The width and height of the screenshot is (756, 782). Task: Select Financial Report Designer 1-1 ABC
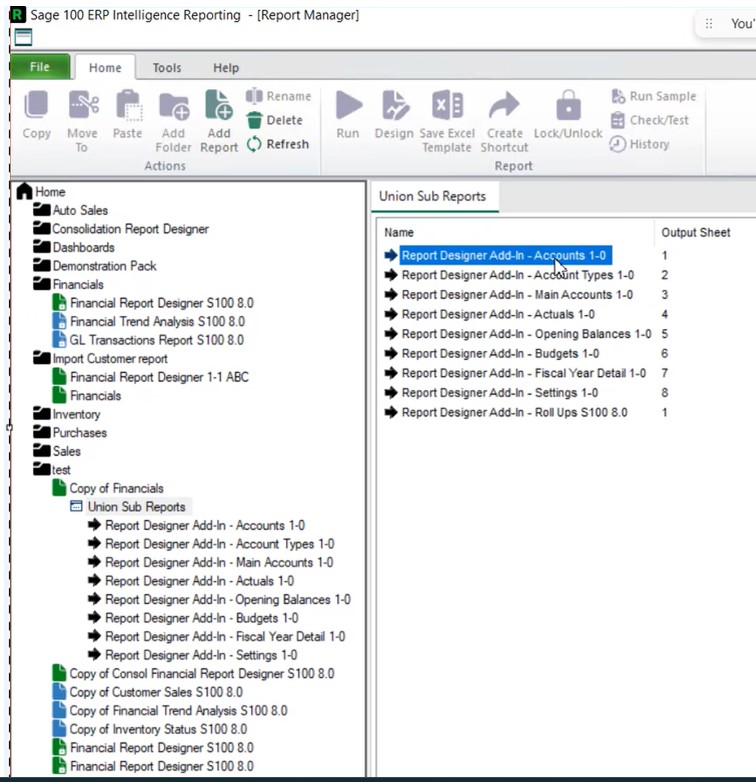(159, 377)
